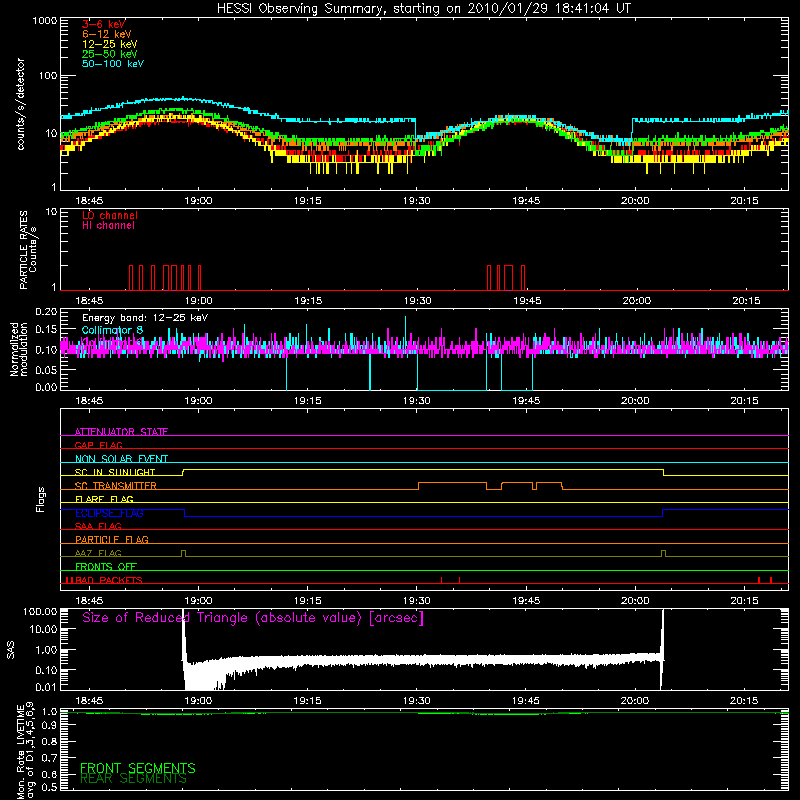This screenshot has height=800, width=800.
Task: Click 19:30 time label under Flags plot
Action: pyautogui.click(x=417, y=601)
